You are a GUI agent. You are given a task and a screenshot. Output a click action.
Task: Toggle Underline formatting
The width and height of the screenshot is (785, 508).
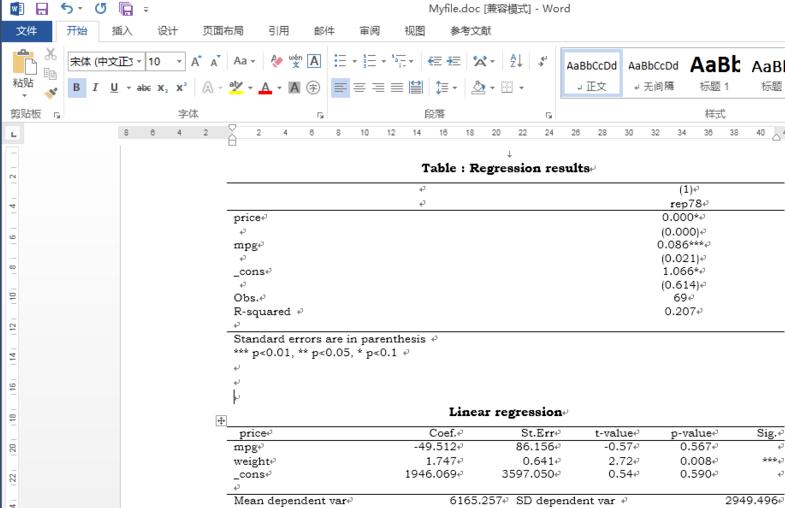[114, 88]
